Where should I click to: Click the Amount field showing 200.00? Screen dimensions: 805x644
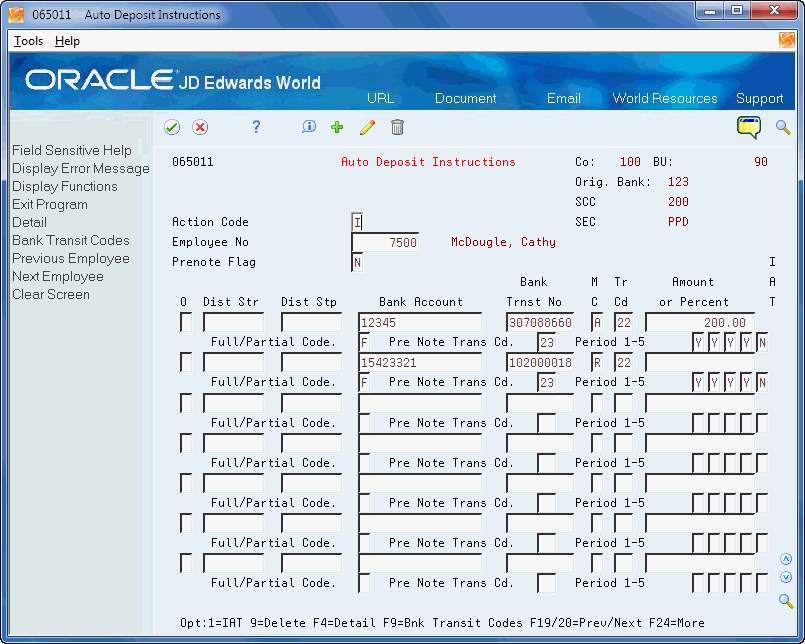[700, 323]
